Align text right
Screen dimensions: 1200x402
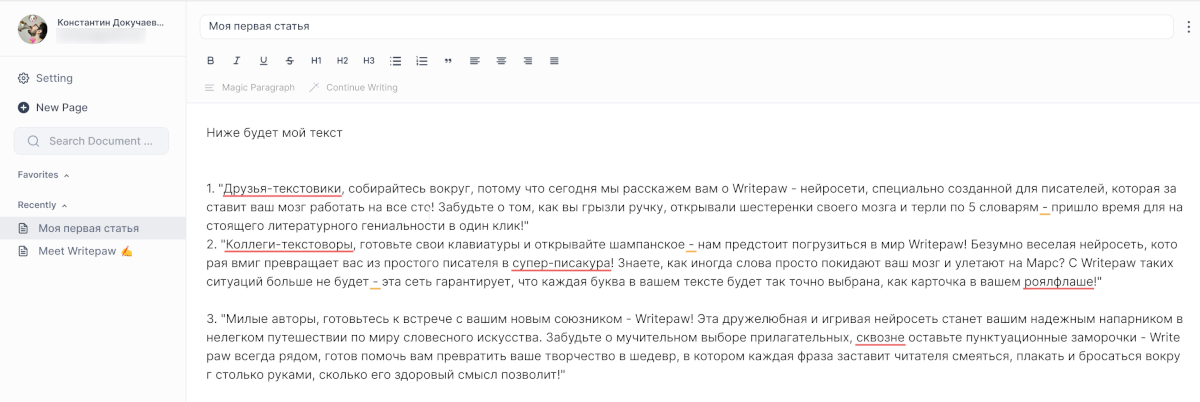pyautogui.click(x=527, y=61)
